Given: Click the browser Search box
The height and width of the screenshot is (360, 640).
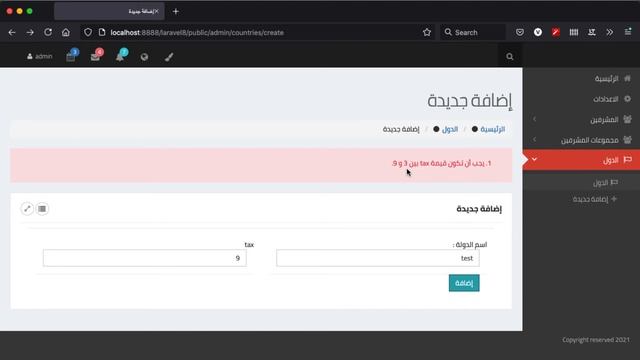Looking at the screenshot, I should (x=473, y=32).
